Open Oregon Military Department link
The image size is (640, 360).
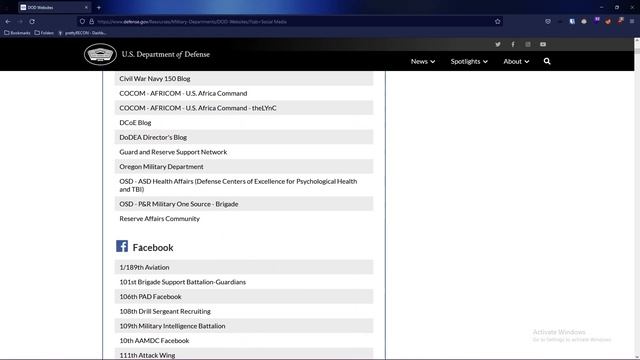tap(161, 167)
